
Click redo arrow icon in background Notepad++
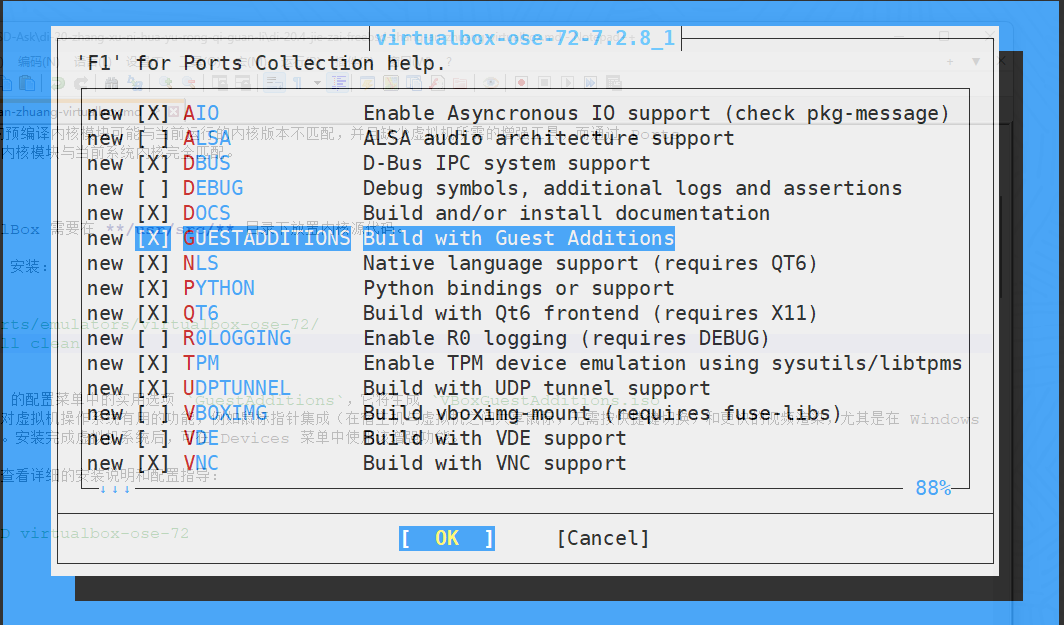coord(81,83)
